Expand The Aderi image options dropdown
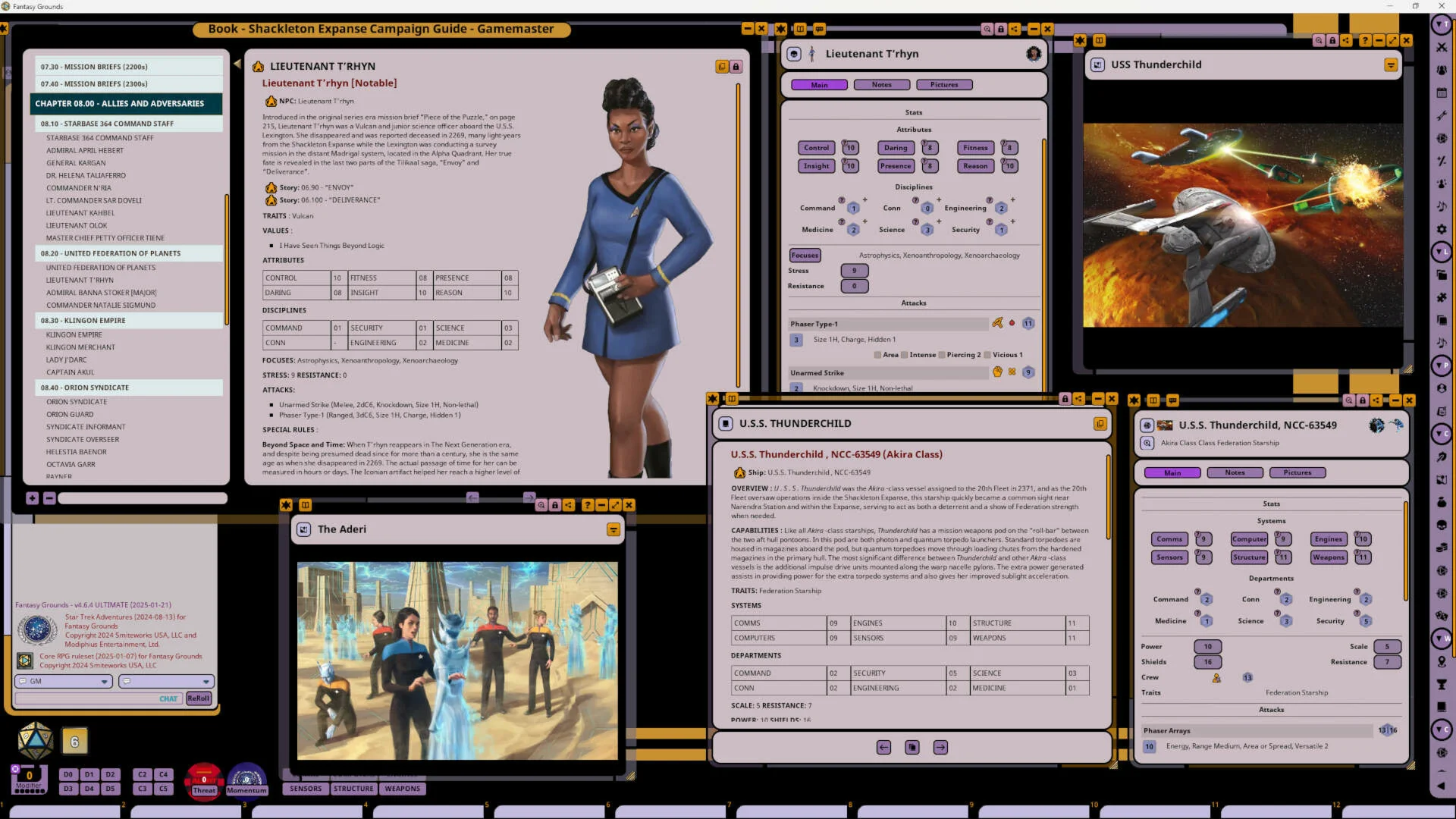 point(613,530)
